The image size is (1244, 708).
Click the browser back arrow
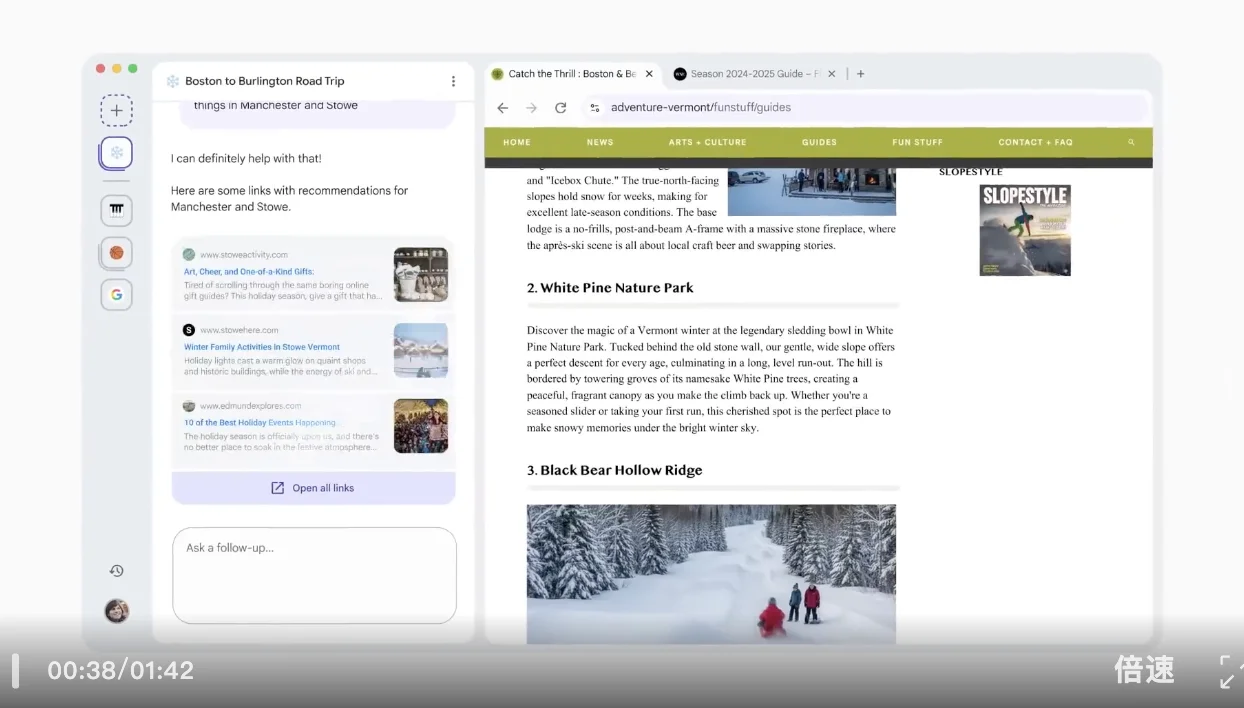pos(503,108)
